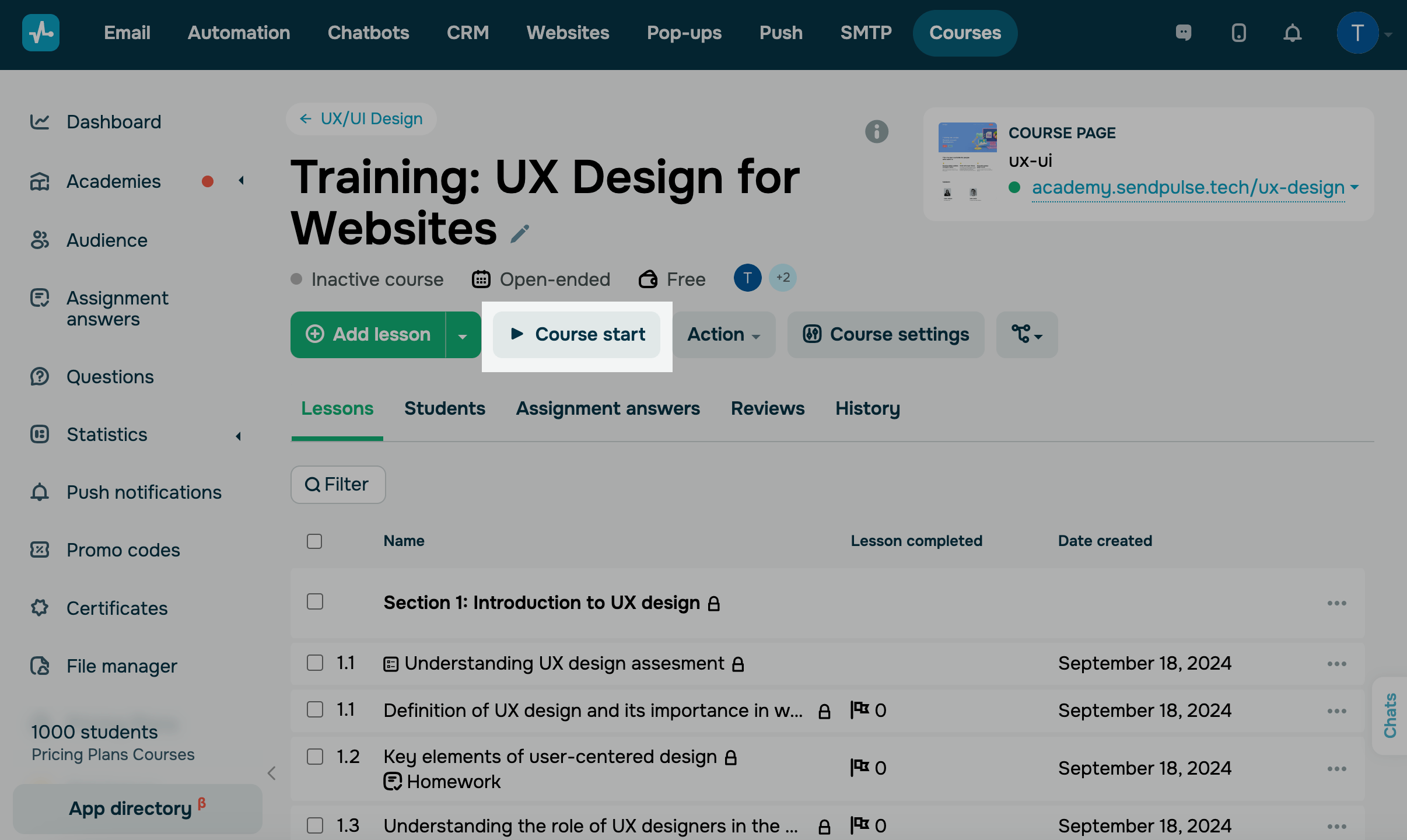1407x840 pixels.
Task: Collapse sidebar with the left chevron
Action: coord(271,773)
